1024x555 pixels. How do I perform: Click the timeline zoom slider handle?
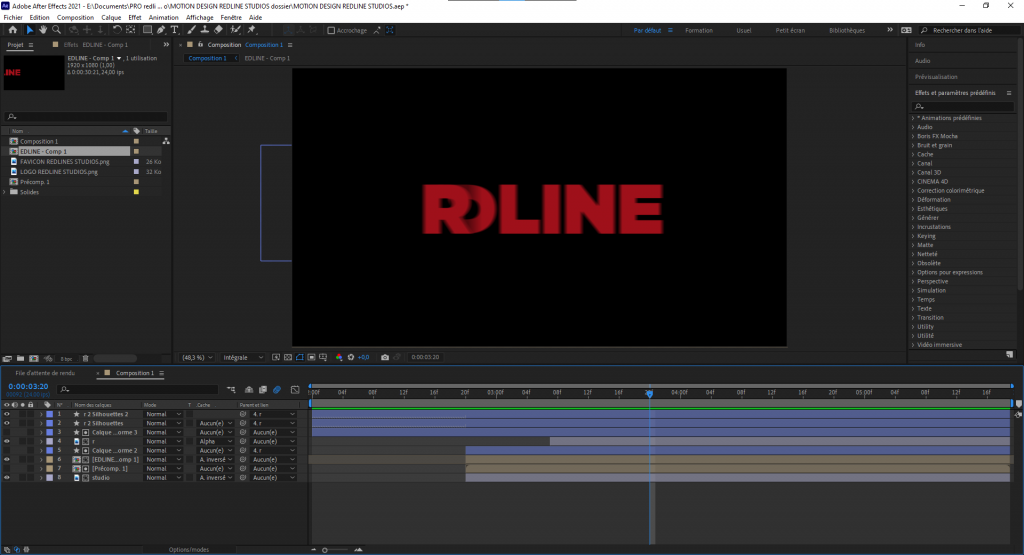[x=325, y=550]
